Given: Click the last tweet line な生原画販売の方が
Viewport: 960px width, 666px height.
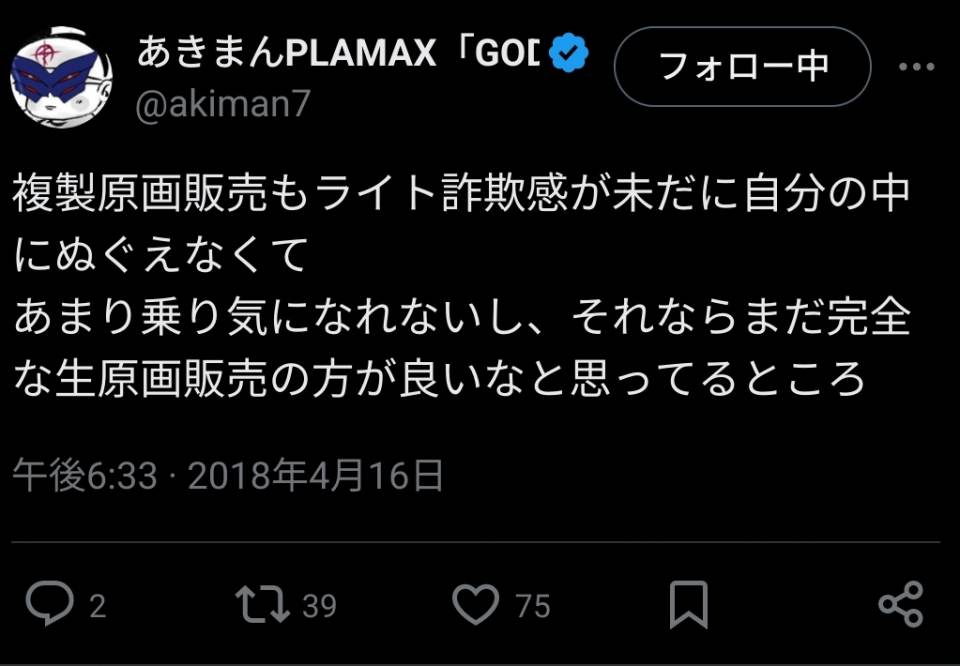Looking at the screenshot, I should pyautogui.click(x=438, y=380).
